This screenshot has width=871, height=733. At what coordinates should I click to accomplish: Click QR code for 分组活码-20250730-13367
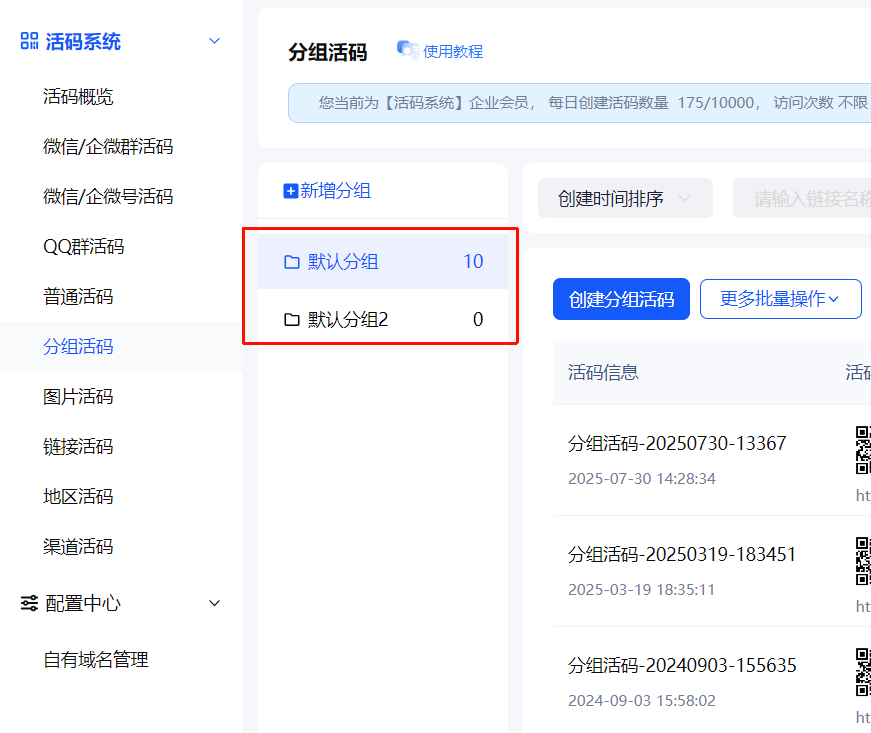coord(862,449)
